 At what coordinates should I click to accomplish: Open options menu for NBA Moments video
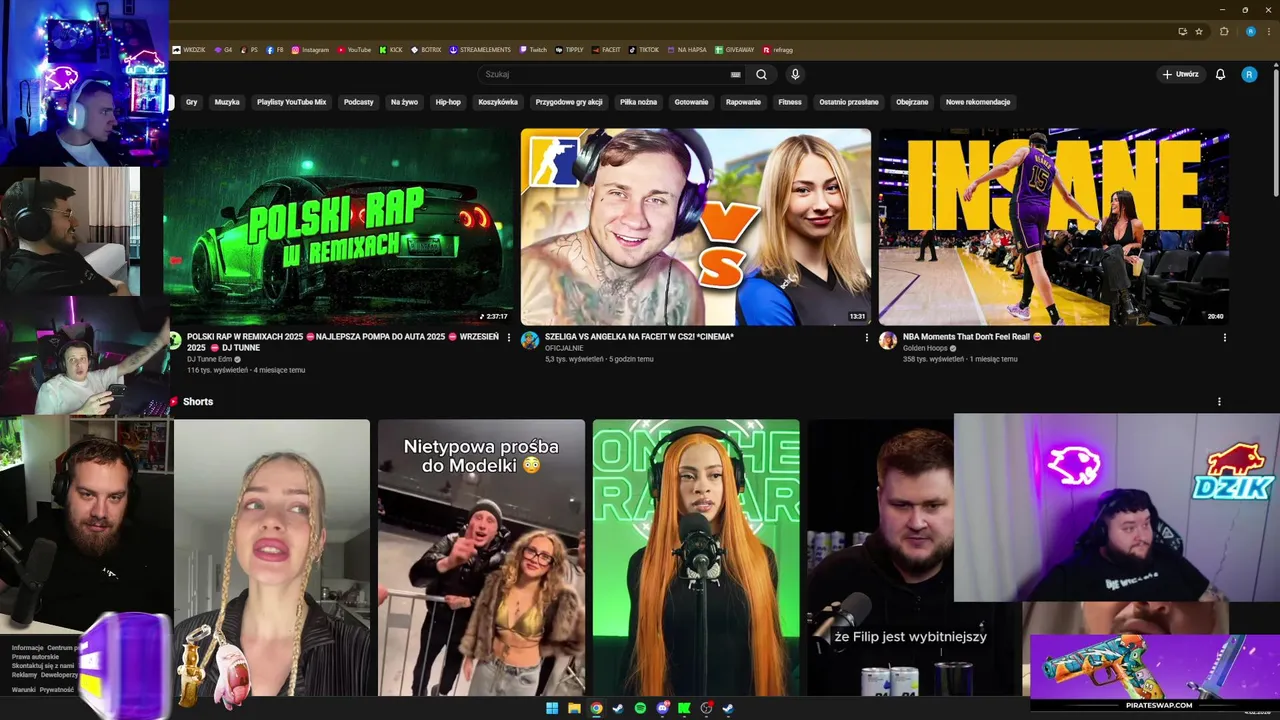[1224, 337]
